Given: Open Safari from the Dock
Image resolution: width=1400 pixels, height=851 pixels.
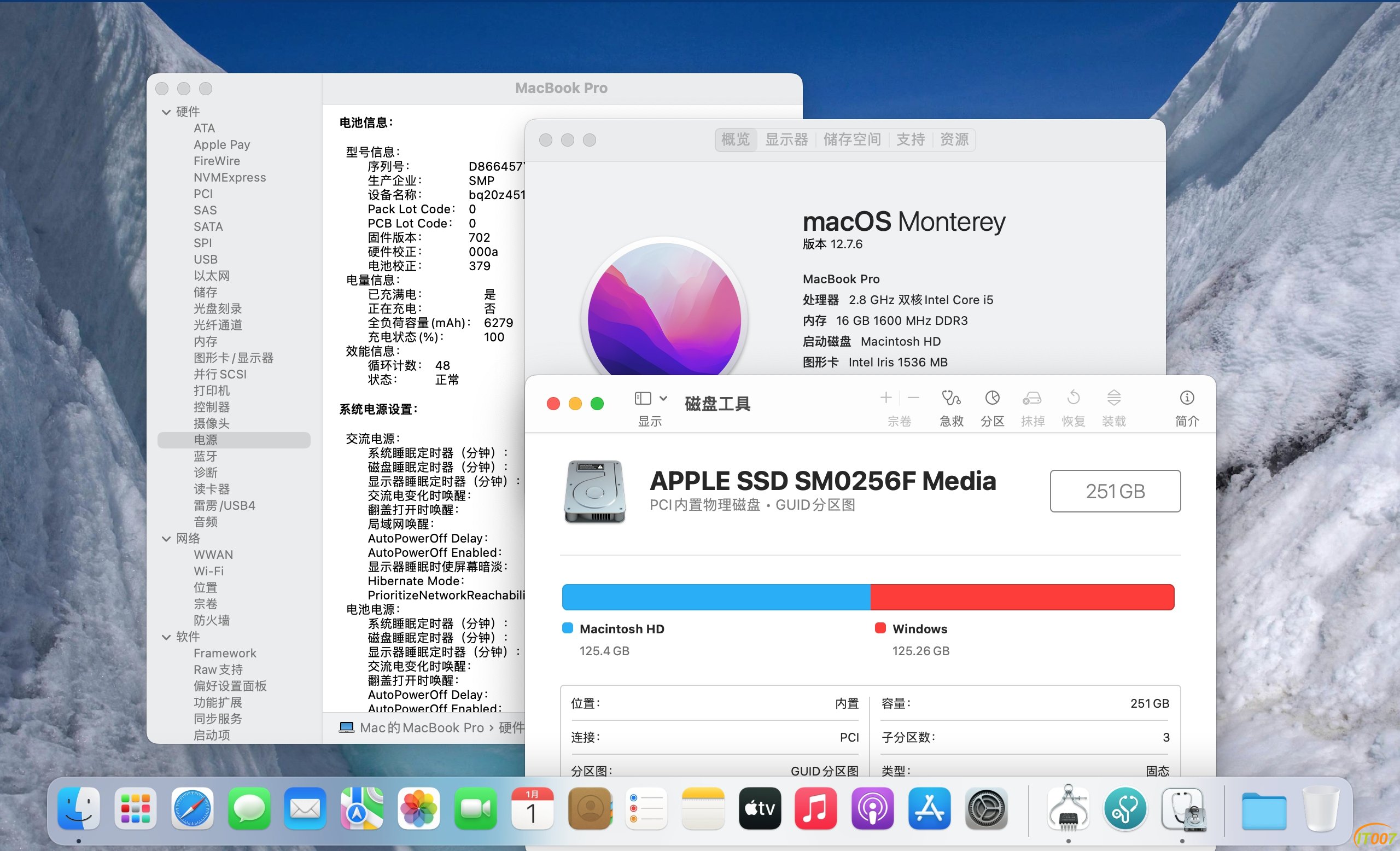Looking at the screenshot, I should tap(192, 808).
